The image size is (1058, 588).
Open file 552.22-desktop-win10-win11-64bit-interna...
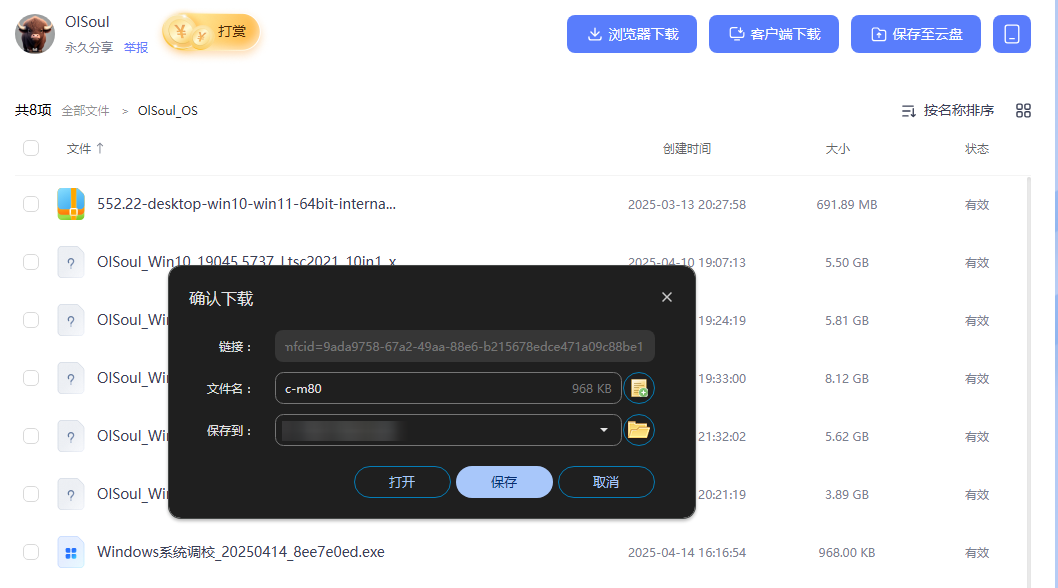coord(246,204)
